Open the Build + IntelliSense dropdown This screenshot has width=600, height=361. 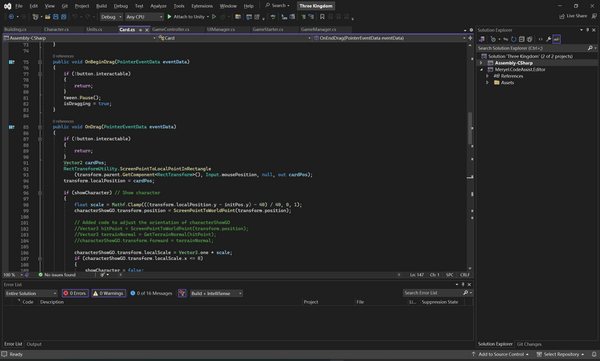pyautogui.click(x=216, y=293)
